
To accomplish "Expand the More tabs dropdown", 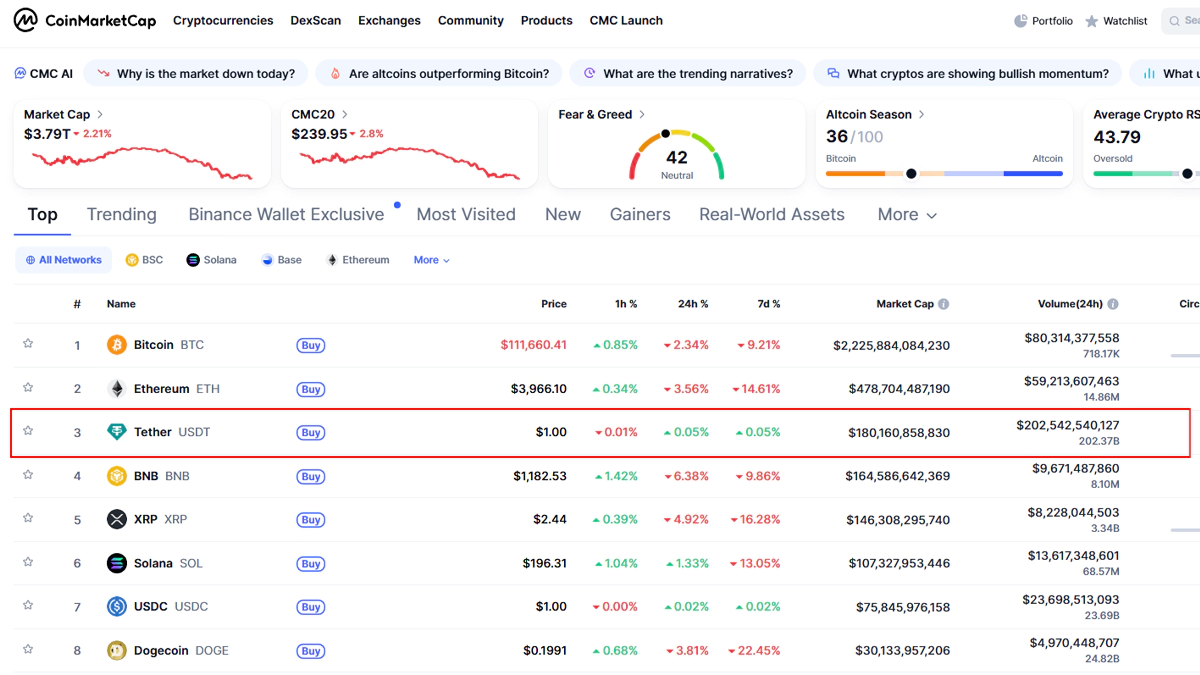I will point(907,215).
